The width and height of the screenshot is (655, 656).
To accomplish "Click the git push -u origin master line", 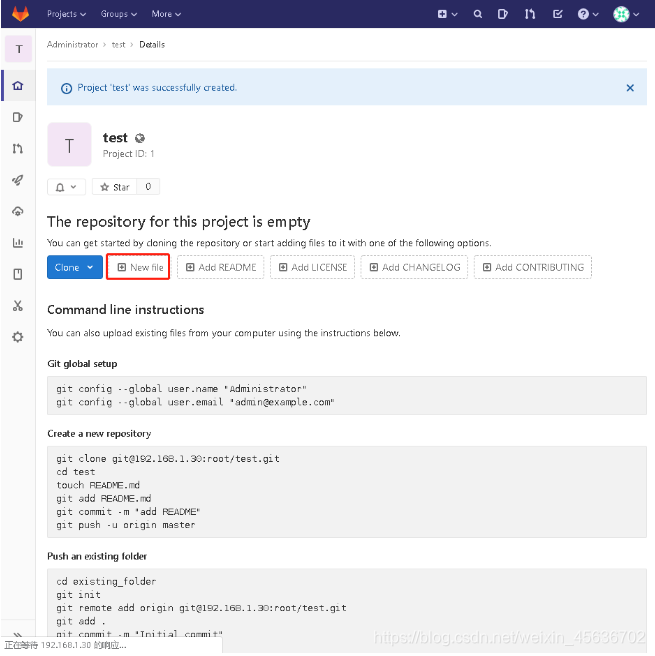I will (125, 525).
